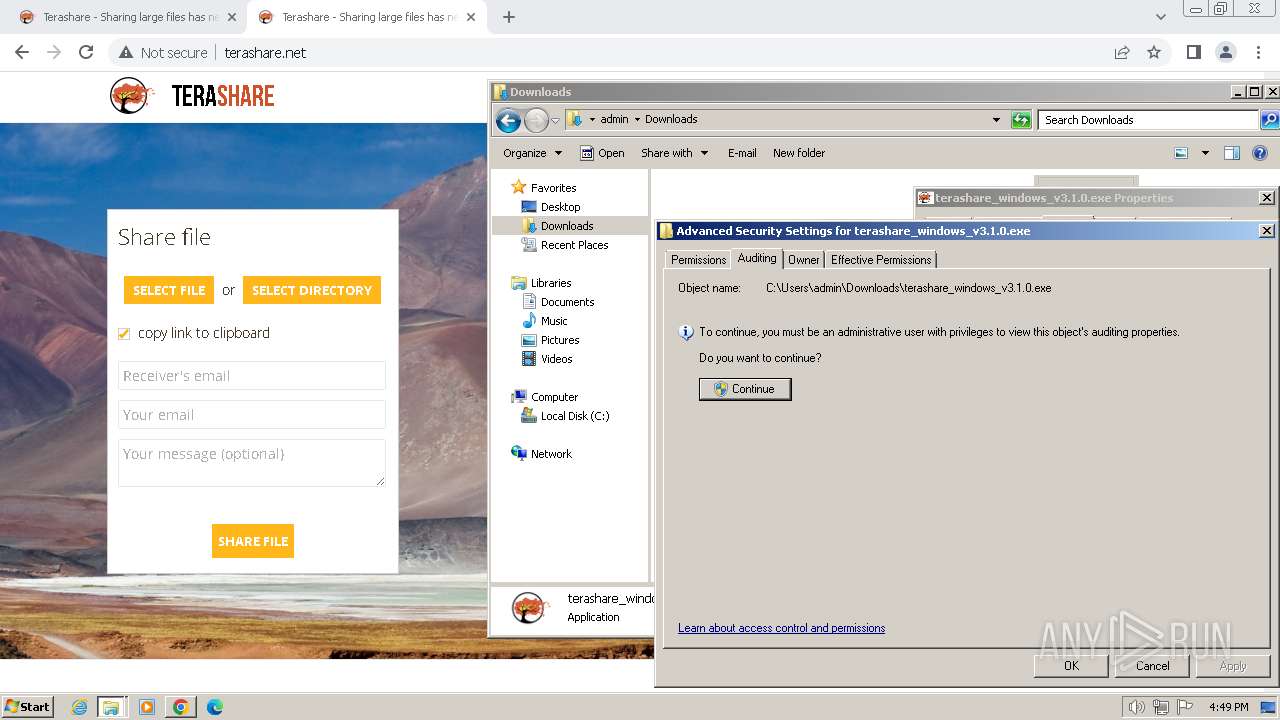Open explorer Help question mark icon
This screenshot has height=720, width=1280.
[1260, 153]
